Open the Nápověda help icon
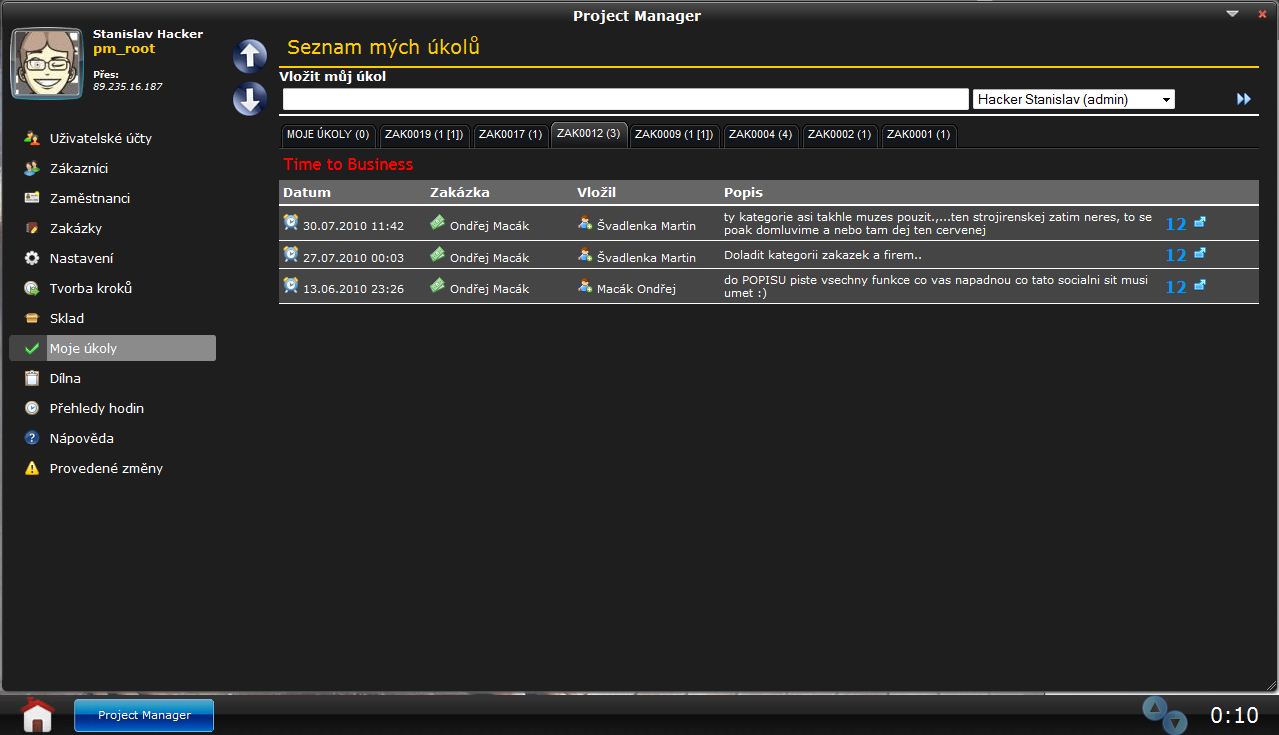1279x735 pixels. (32, 438)
